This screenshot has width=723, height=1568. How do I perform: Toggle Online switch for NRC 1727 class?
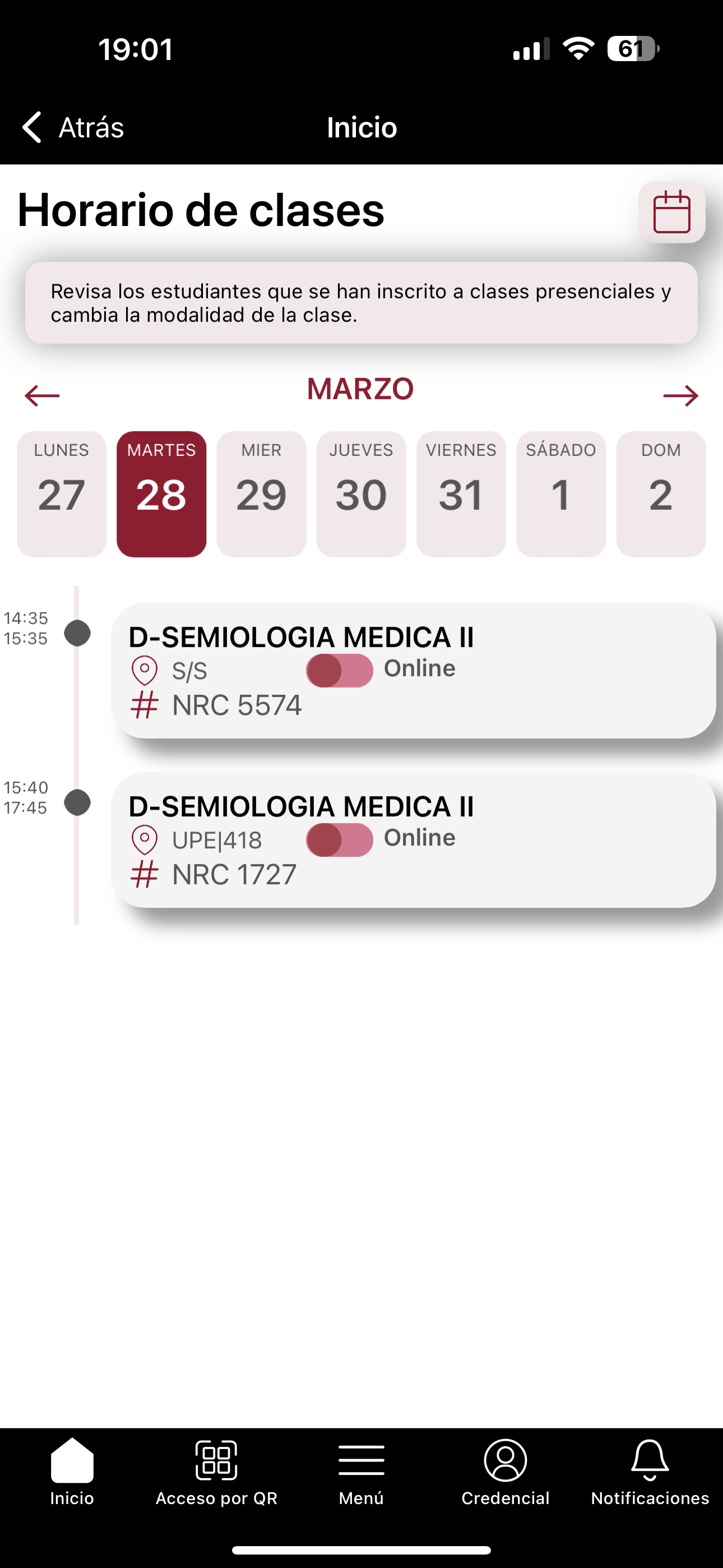tap(340, 840)
